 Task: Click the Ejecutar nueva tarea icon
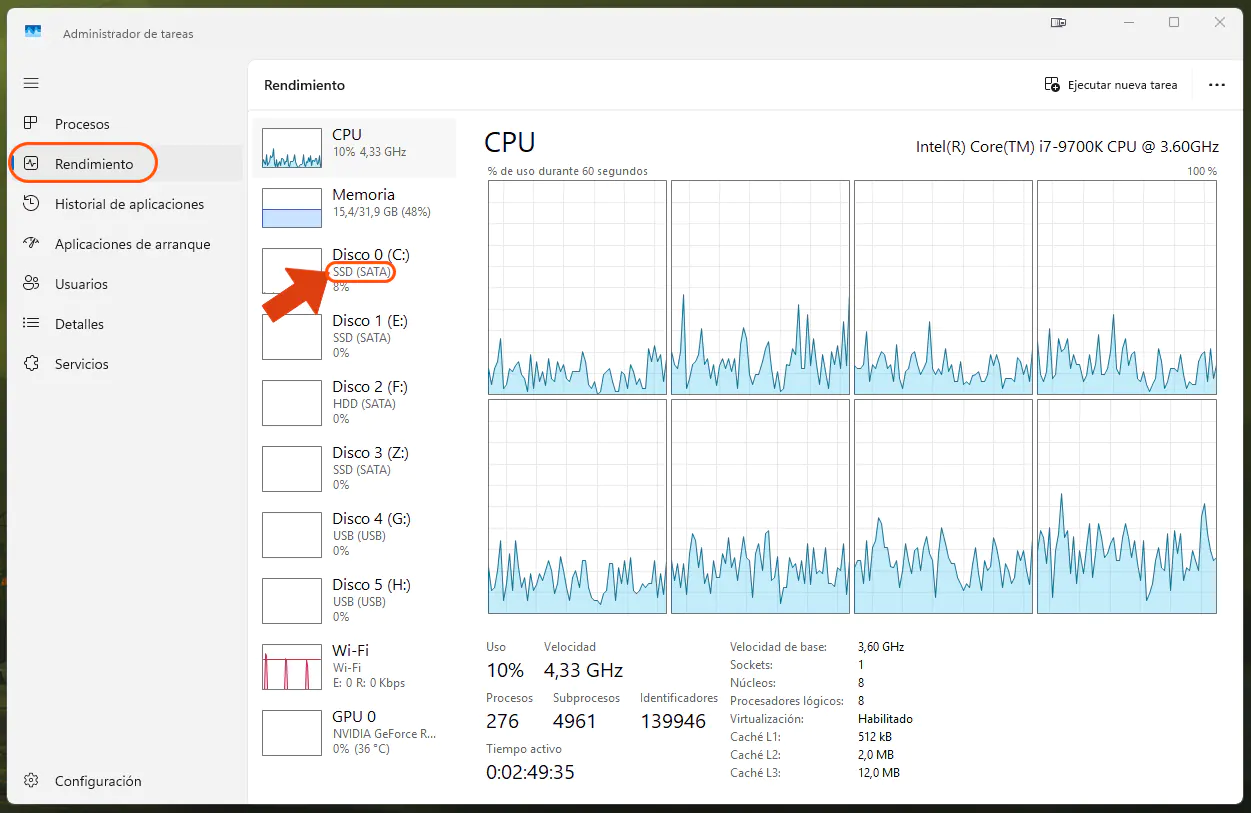click(x=1051, y=85)
